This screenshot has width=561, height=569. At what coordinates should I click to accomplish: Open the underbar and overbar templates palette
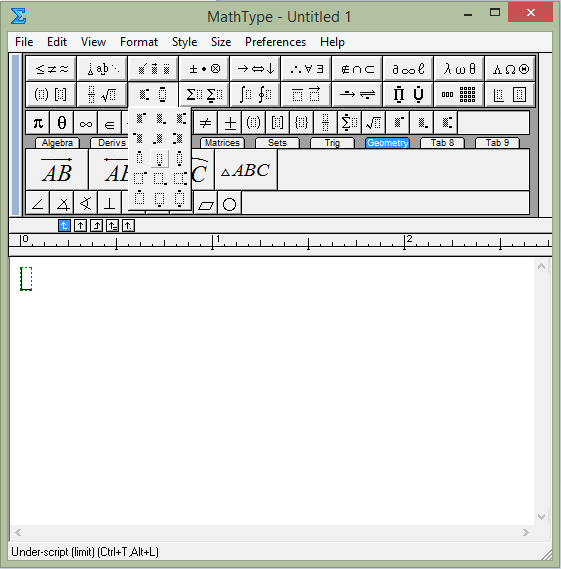click(x=306, y=94)
